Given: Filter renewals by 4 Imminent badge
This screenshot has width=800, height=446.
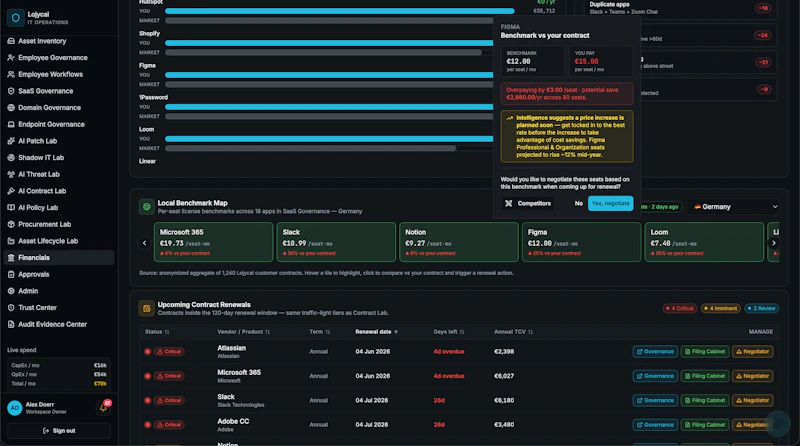Looking at the screenshot, I should point(720,308).
